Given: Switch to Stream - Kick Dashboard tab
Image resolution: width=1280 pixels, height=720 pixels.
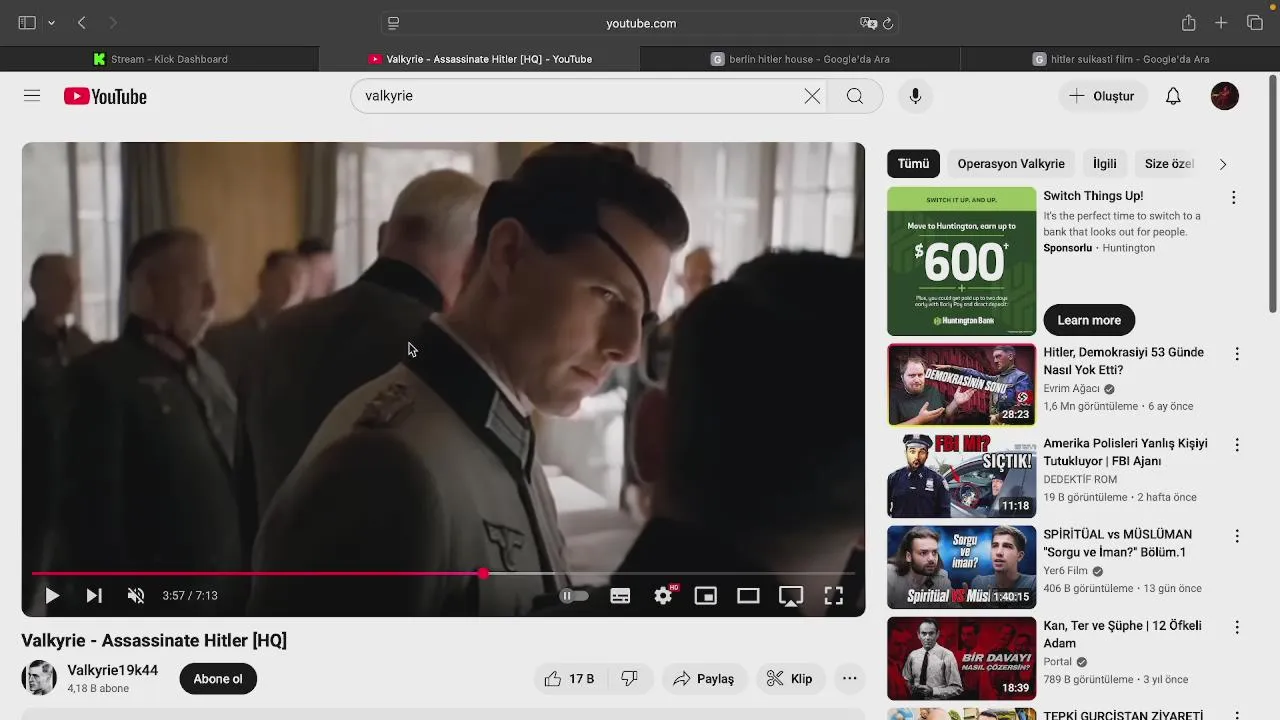Looking at the screenshot, I should coord(160,59).
